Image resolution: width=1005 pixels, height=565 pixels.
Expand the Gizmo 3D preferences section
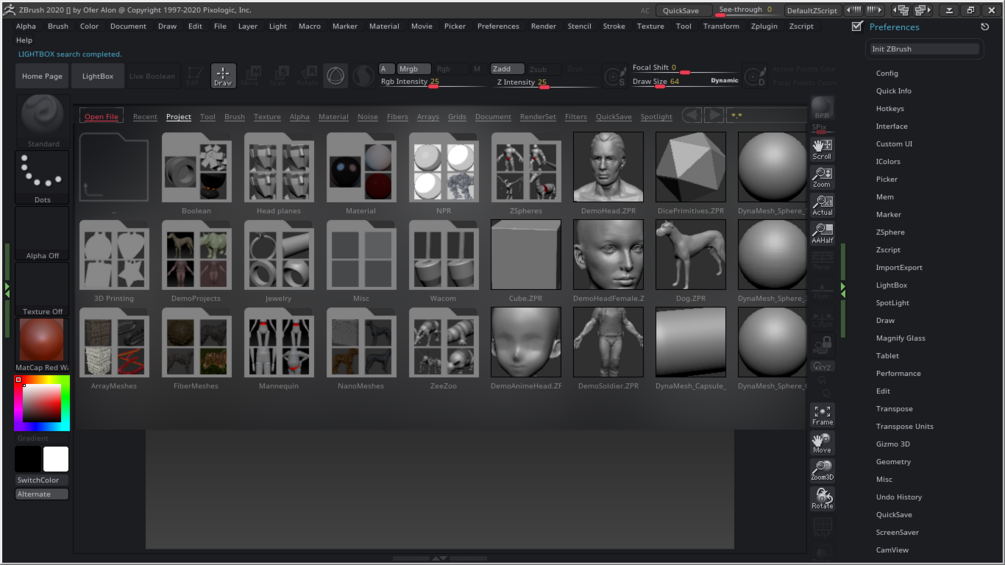(x=893, y=443)
